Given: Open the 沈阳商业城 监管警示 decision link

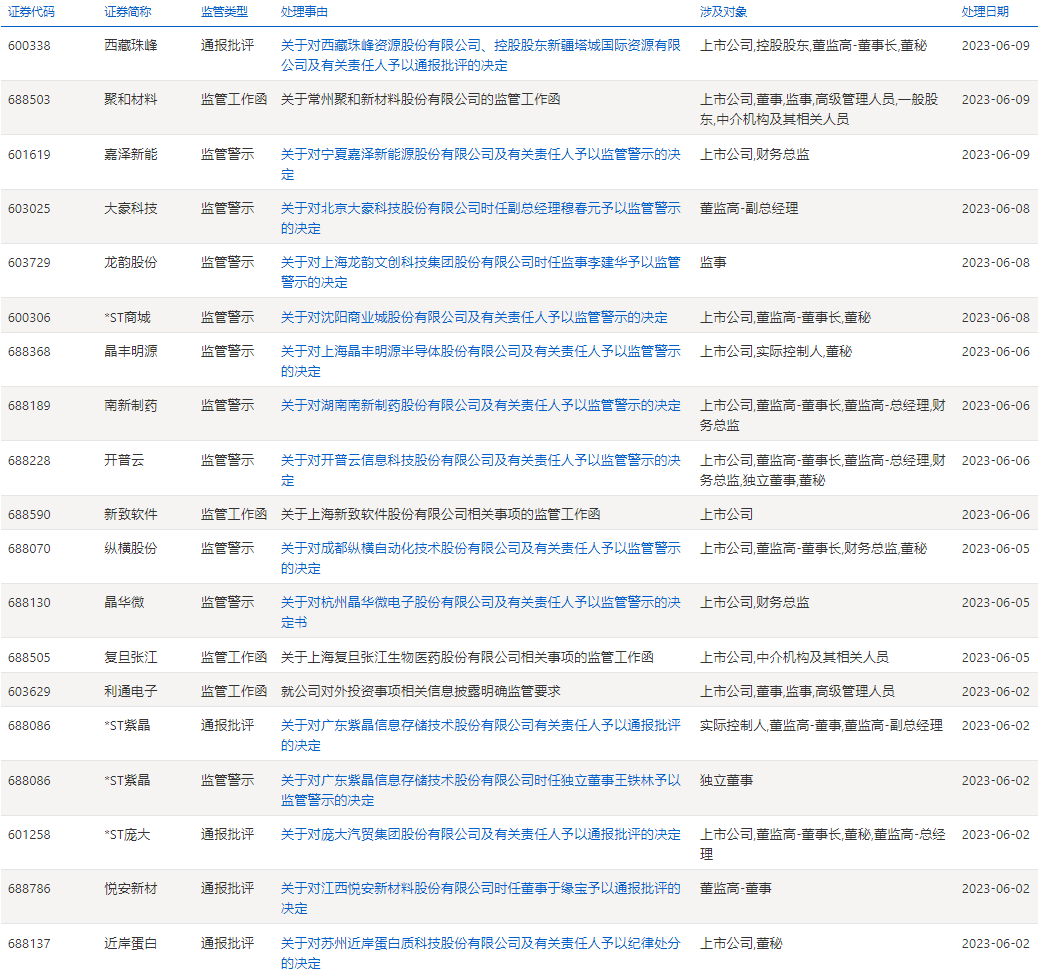Looking at the screenshot, I should 473,318.
